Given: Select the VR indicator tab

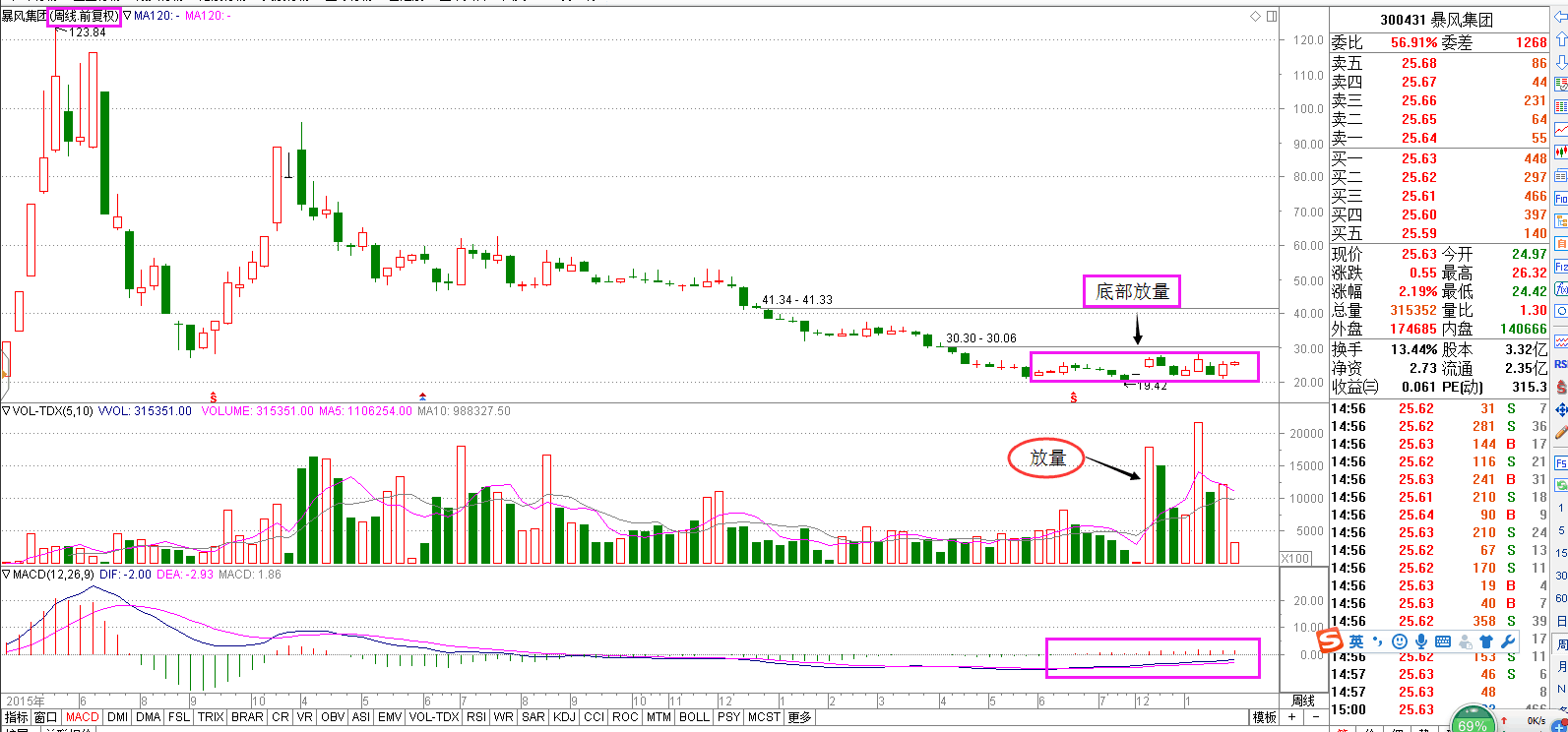Looking at the screenshot, I should pyautogui.click(x=305, y=717).
